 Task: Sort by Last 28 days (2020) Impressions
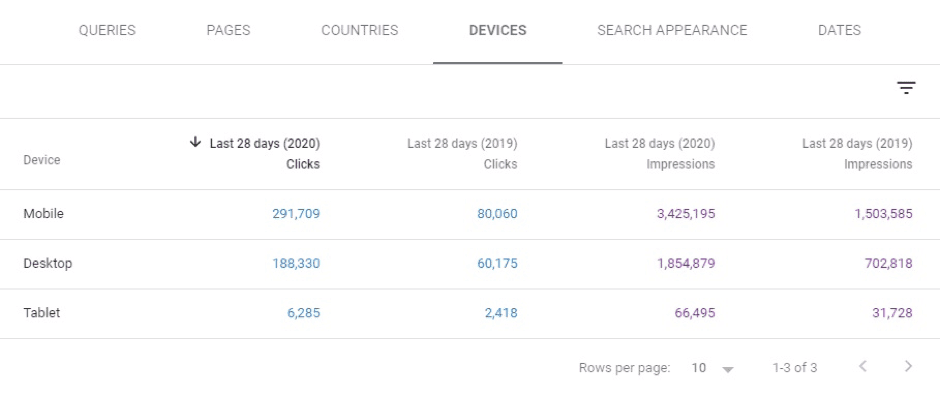(660, 154)
